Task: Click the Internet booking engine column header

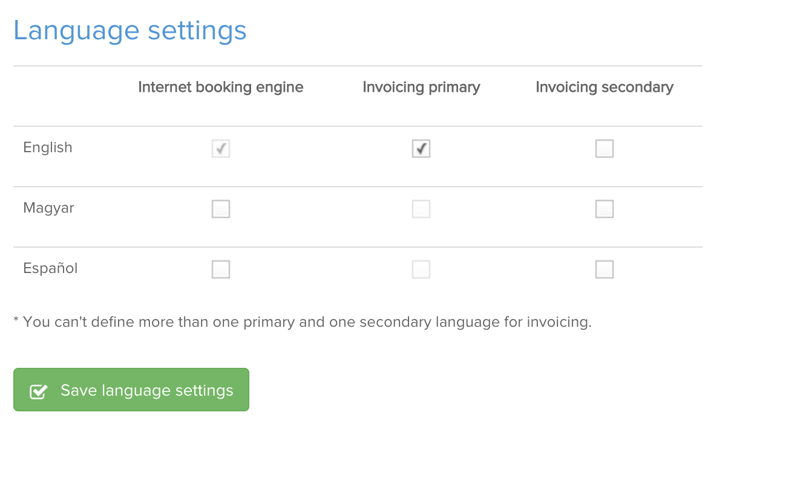Action: (x=221, y=87)
